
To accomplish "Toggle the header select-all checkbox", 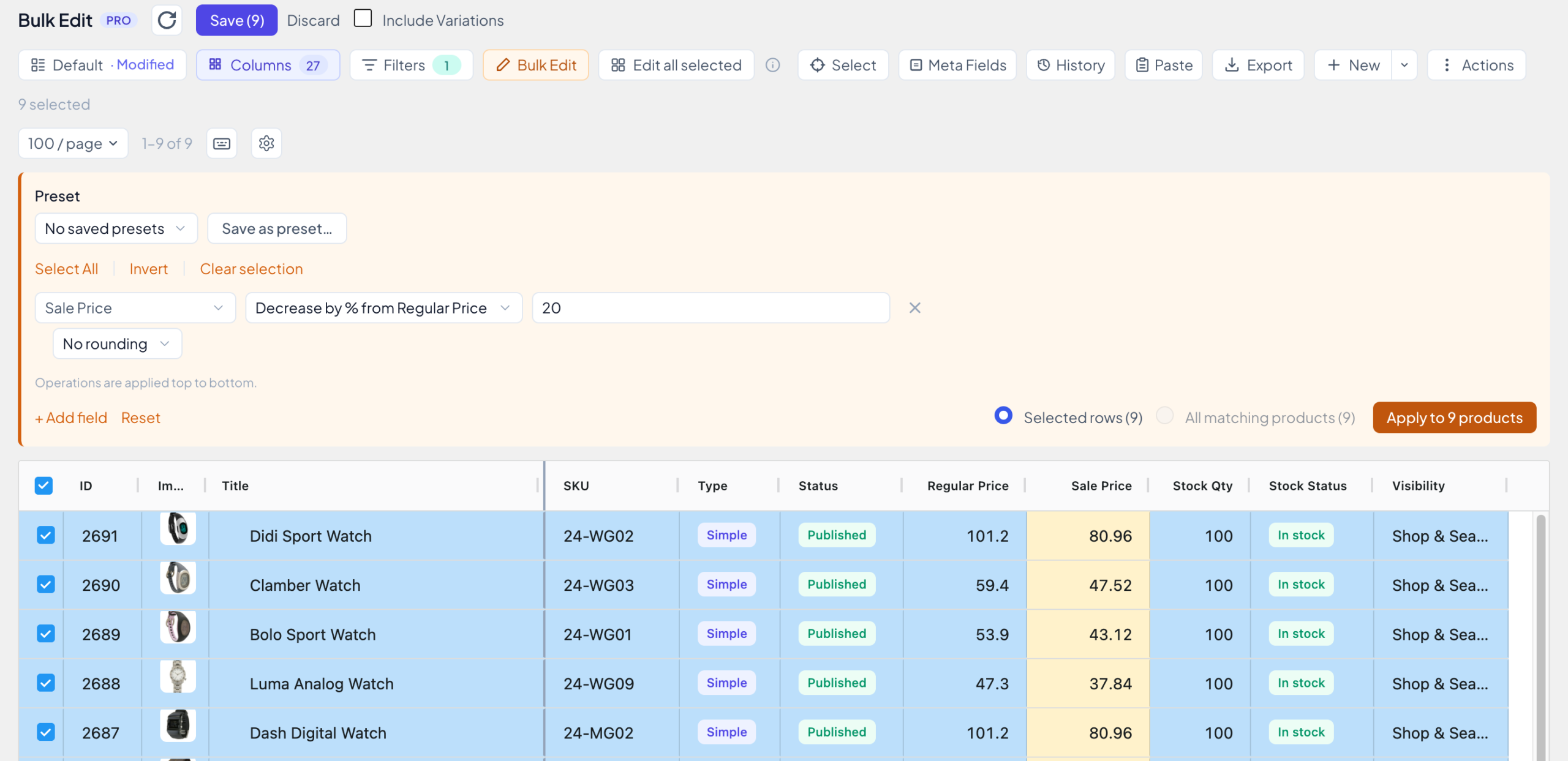I will click(43, 485).
